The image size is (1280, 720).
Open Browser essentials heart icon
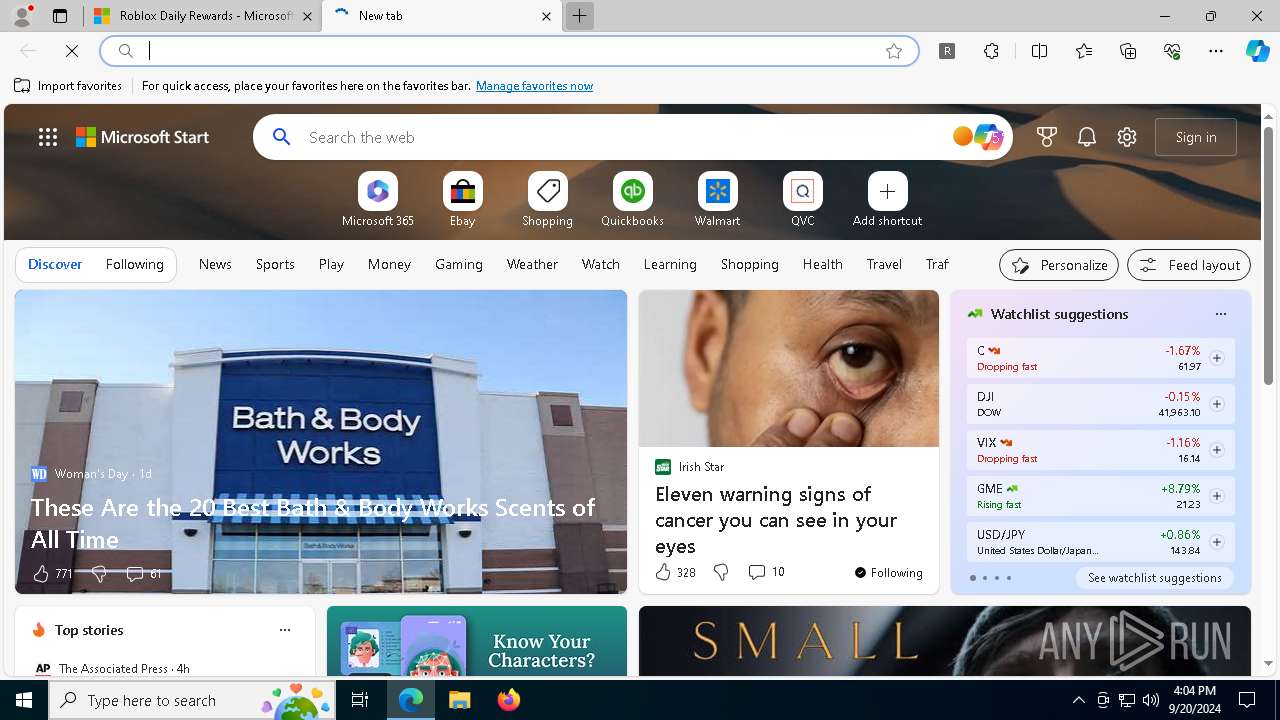[x=1172, y=51]
